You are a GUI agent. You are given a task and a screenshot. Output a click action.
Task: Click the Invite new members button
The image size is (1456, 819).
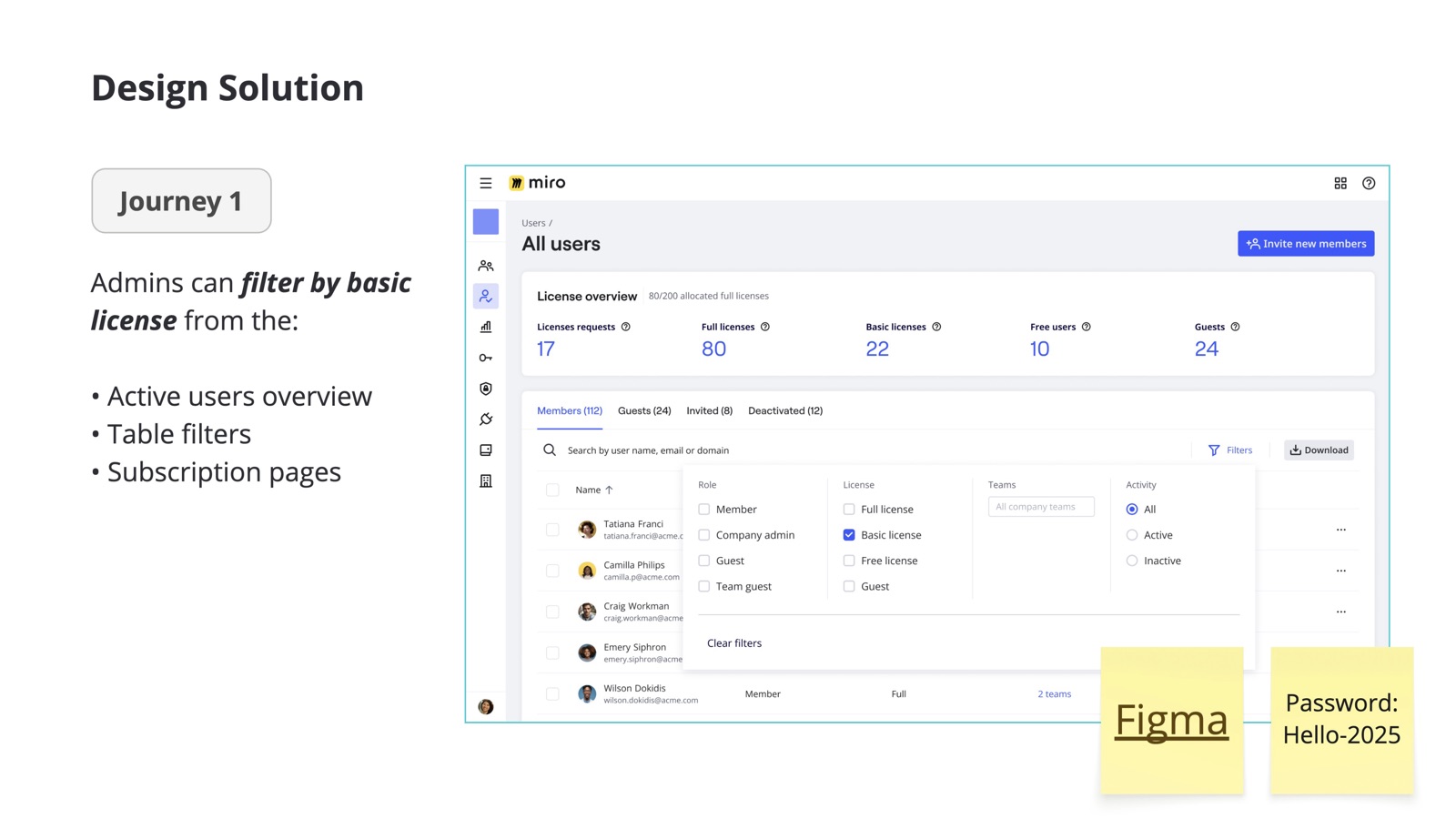coord(1306,244)
